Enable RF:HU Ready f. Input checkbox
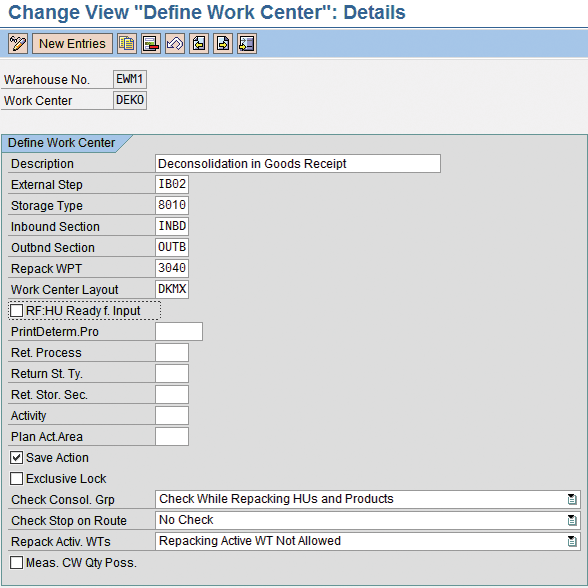 pos(16,310)
